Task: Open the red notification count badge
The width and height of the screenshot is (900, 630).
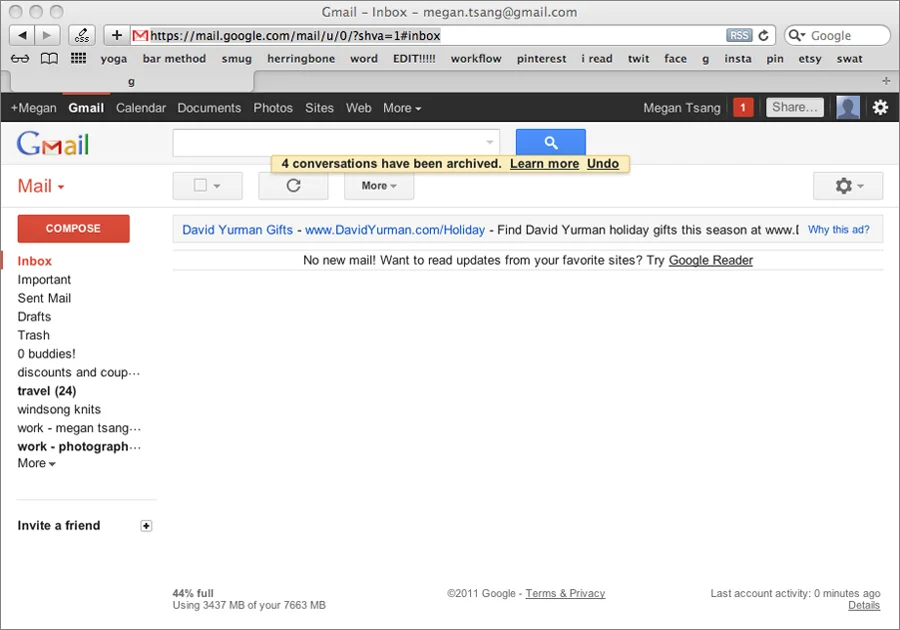Action: point(743,107)
